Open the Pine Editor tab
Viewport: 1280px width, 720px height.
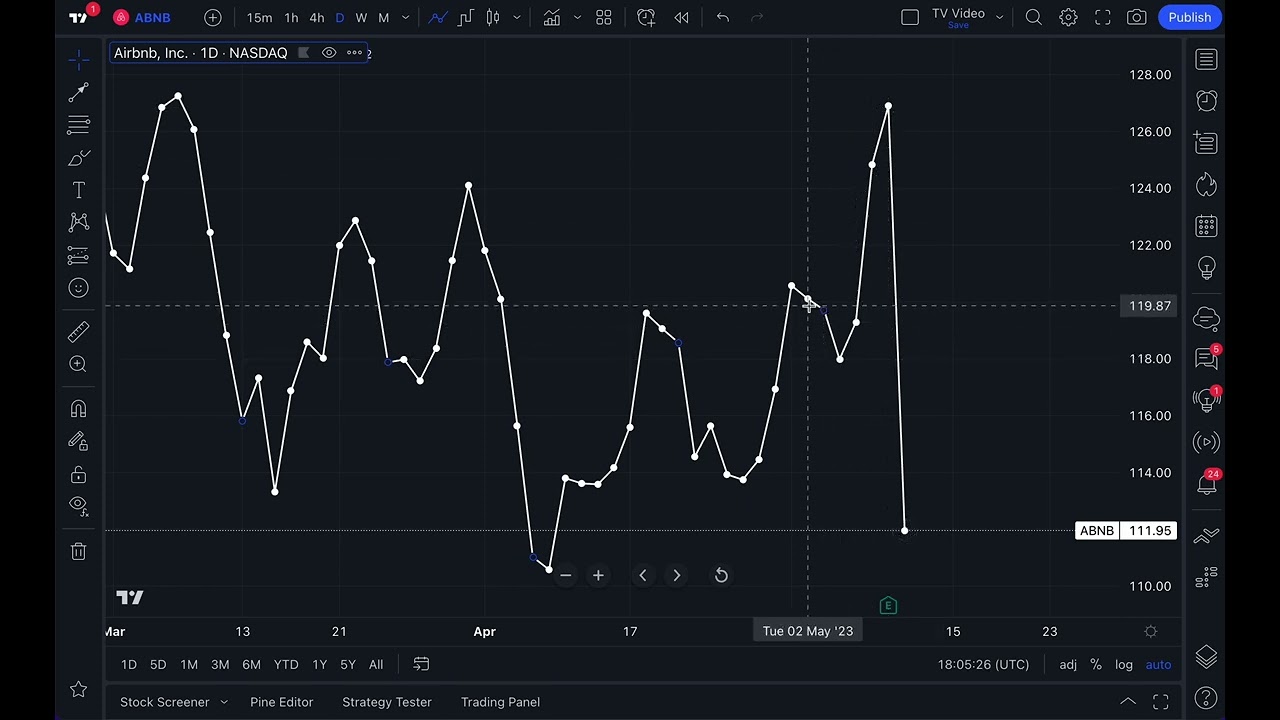tap(282, 702)
